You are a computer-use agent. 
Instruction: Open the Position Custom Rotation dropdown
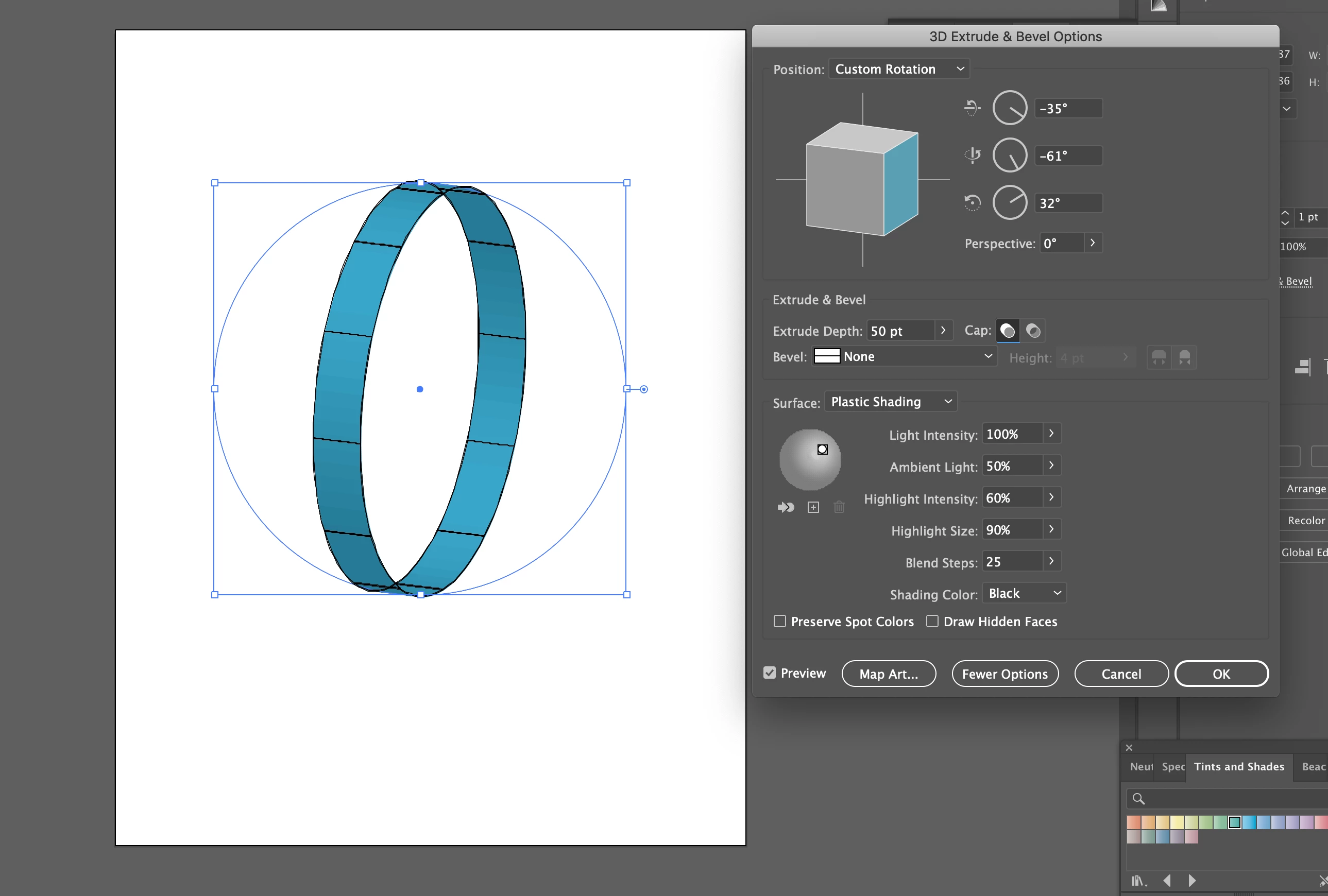pyautogui.click(x=899, y=69)
